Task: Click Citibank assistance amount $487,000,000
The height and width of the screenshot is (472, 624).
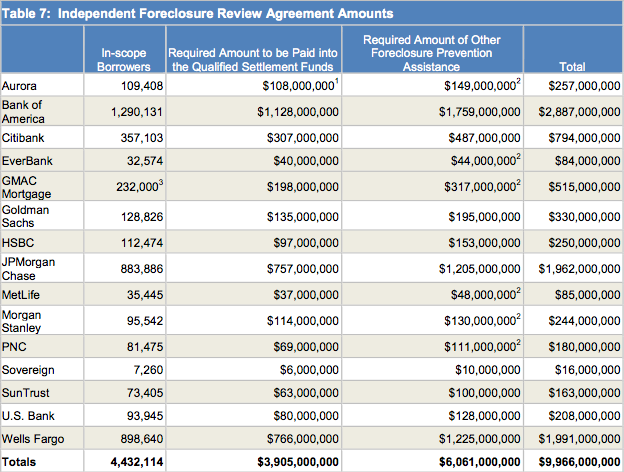Action: (484, 138)
